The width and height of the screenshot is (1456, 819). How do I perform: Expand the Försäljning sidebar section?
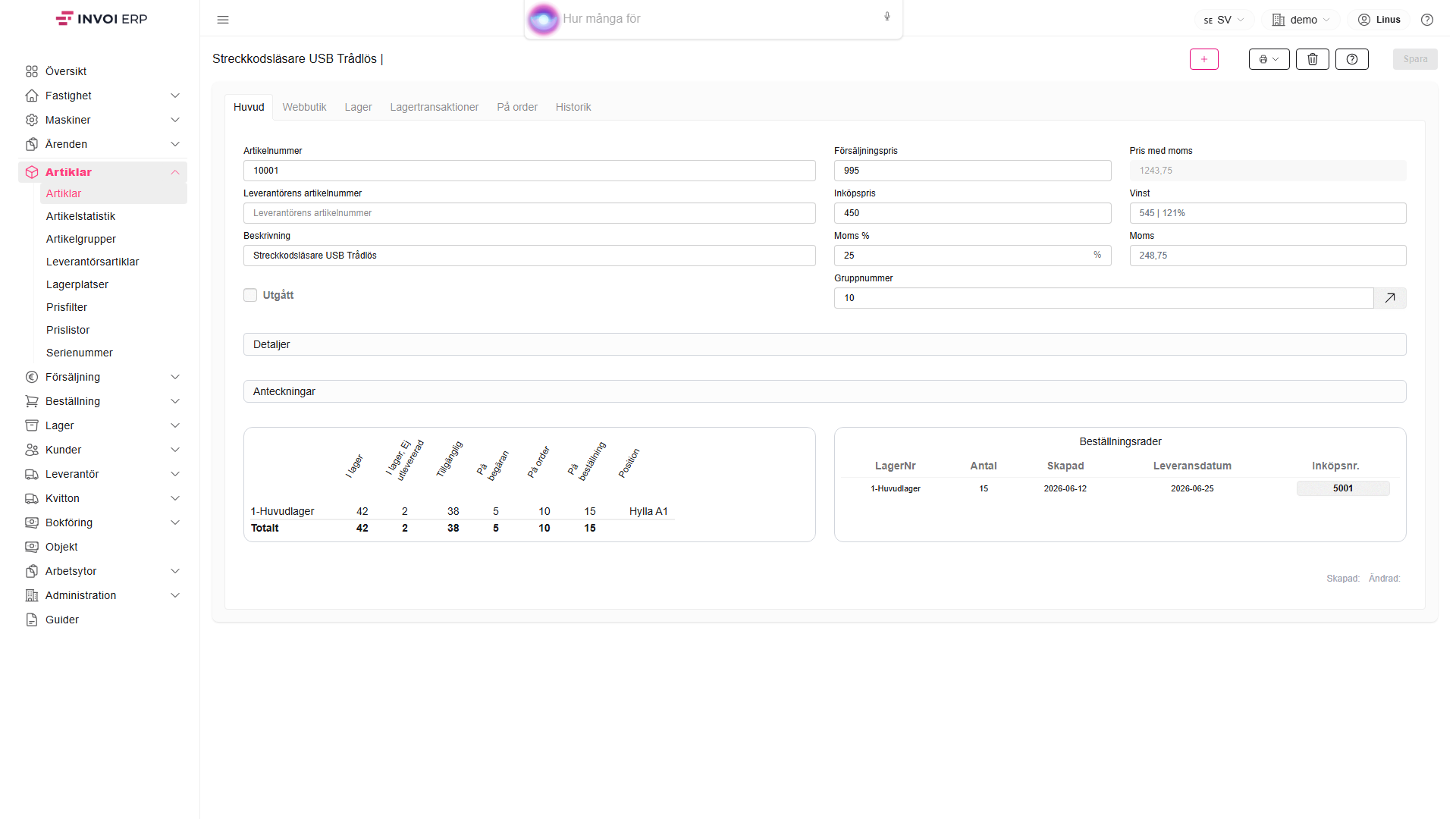[102, 377]
